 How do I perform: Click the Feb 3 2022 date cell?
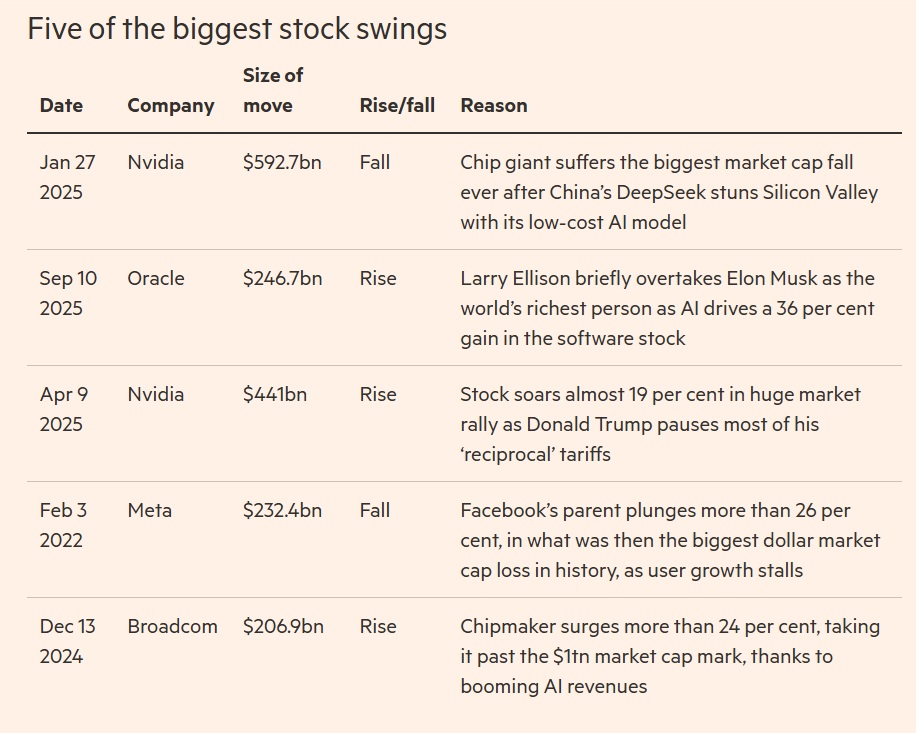[x=63, y=525]
